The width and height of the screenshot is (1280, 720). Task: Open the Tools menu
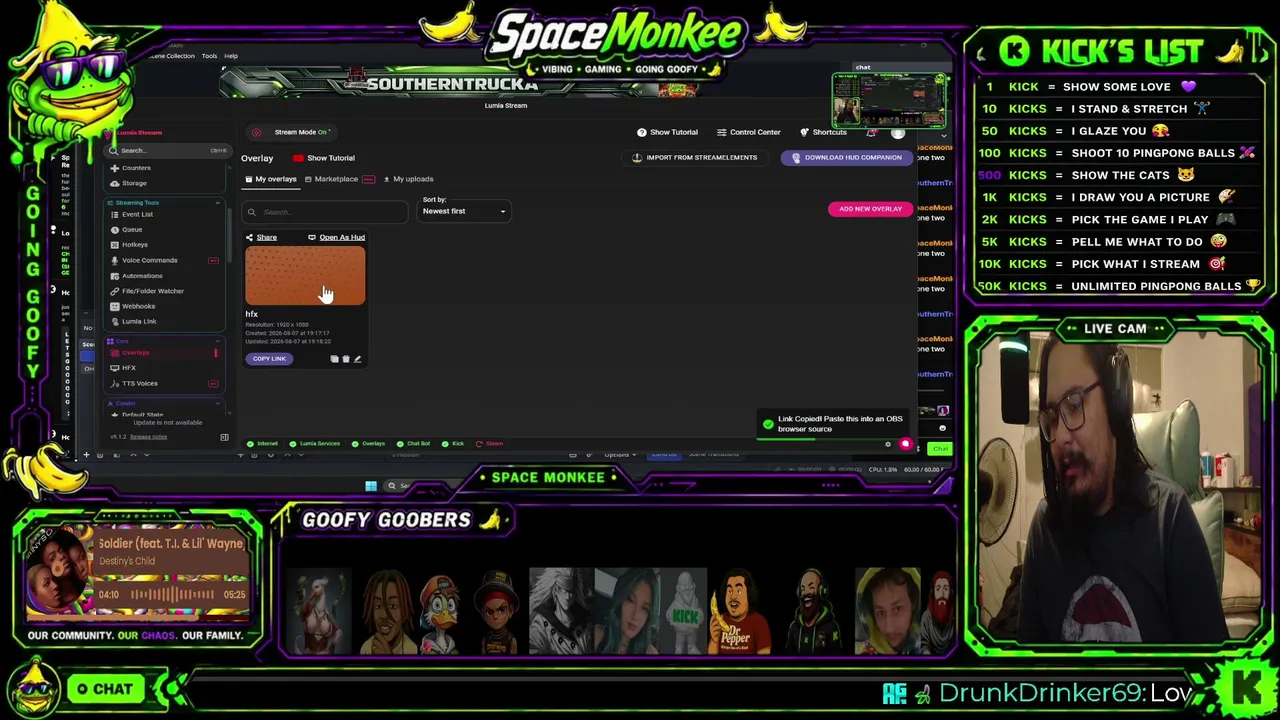209,56
